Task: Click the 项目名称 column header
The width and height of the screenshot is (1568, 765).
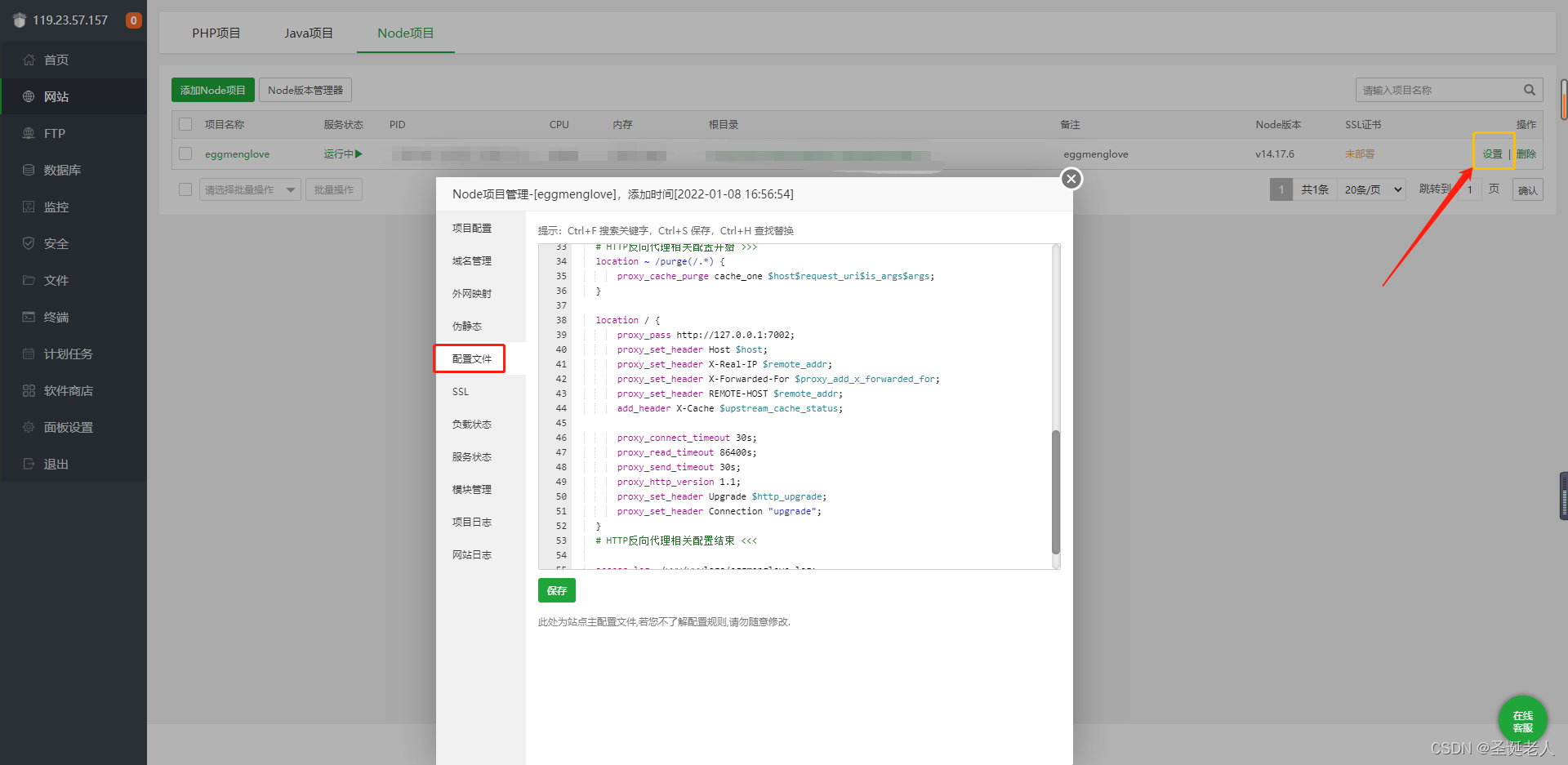Action: point(225,124)
